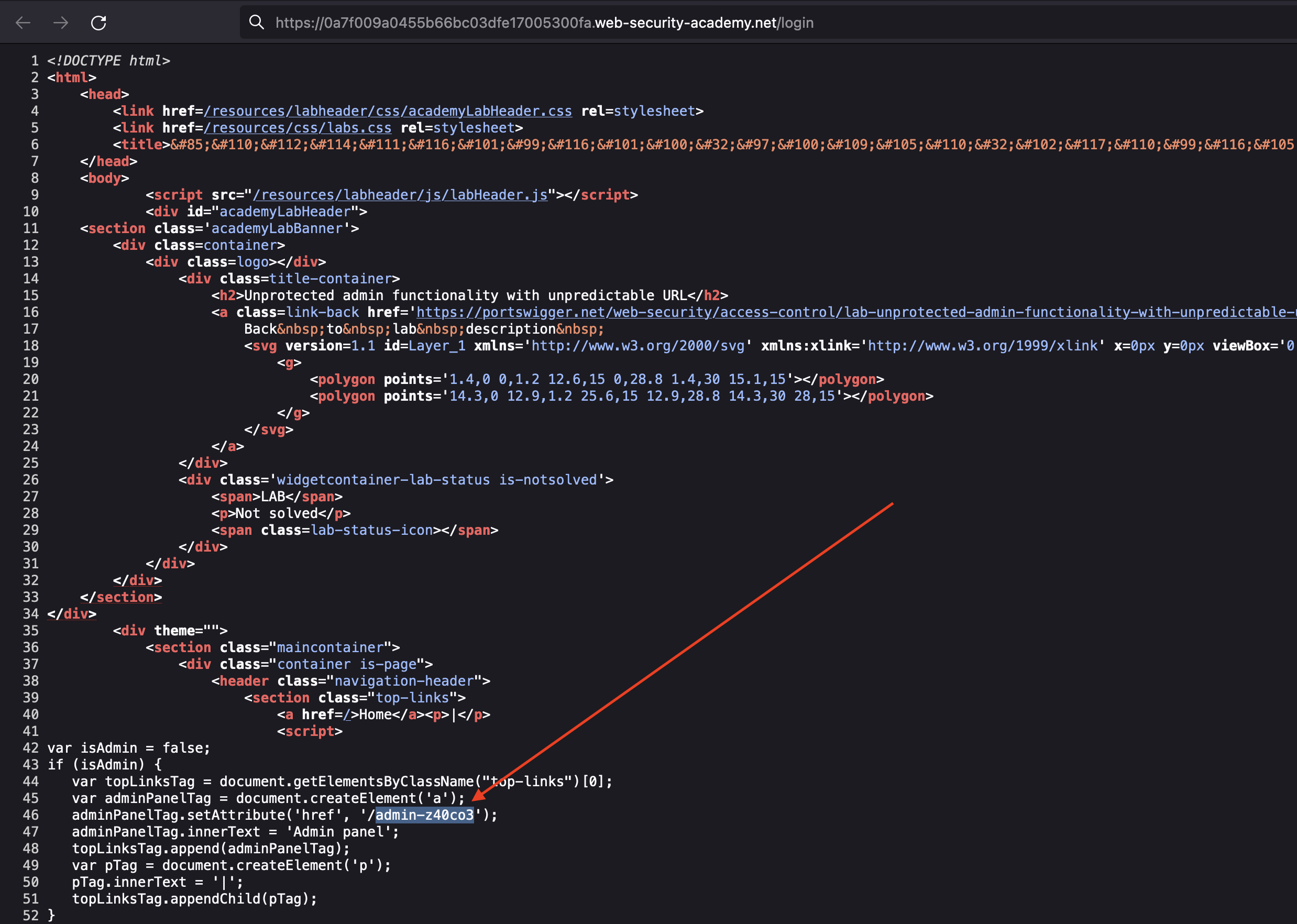
Task: Click the title tag encoded text
Action: pos(683,145)
